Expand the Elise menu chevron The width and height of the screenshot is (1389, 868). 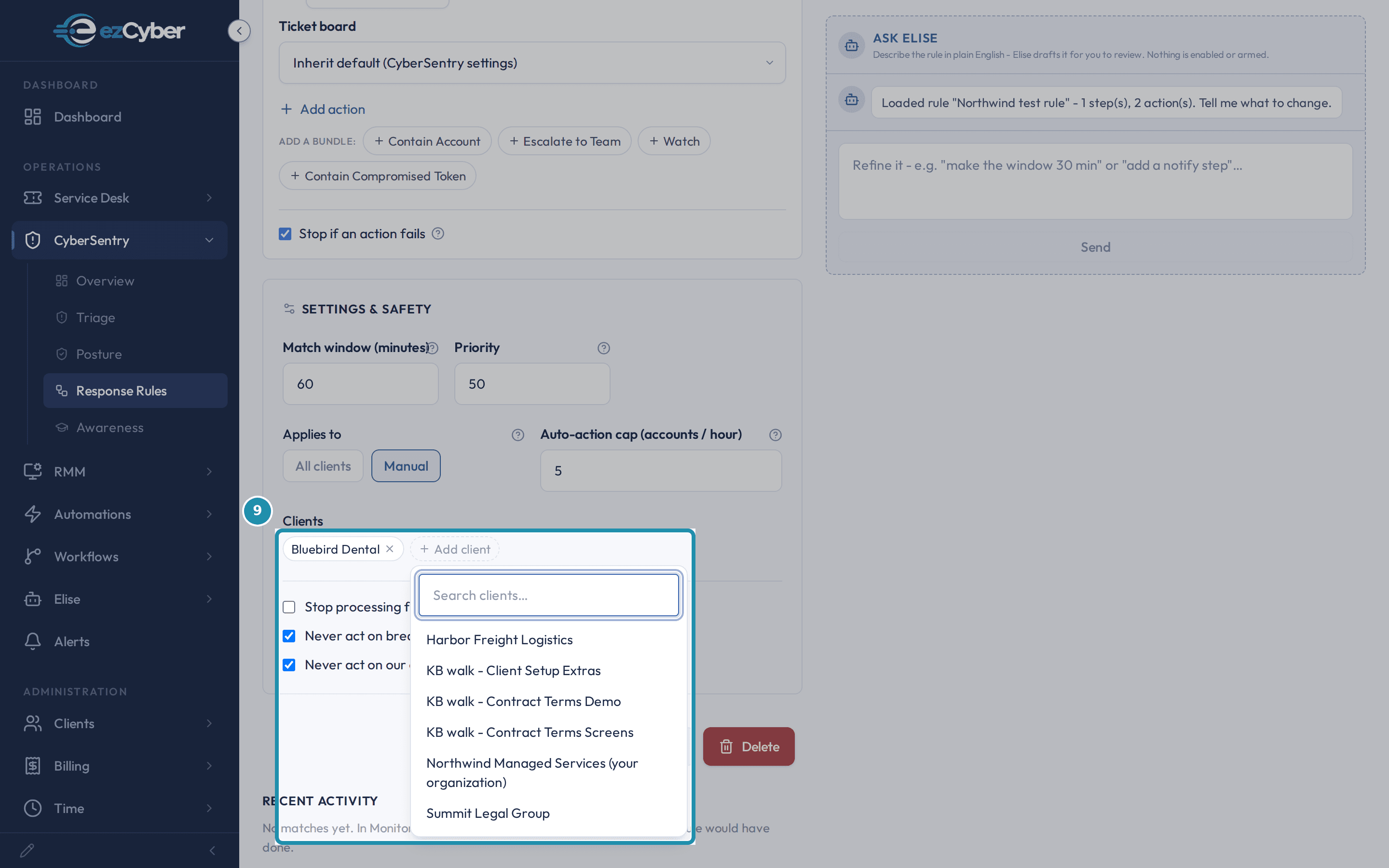coord(209,599)
